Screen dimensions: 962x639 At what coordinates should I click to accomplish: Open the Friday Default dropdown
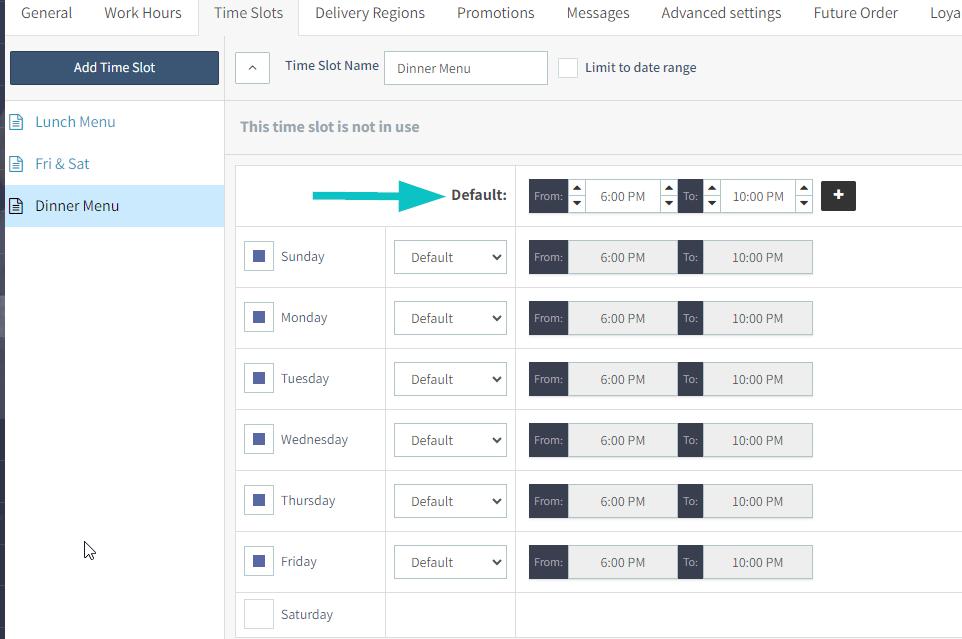pyautogui.click(x=450, y=562)
